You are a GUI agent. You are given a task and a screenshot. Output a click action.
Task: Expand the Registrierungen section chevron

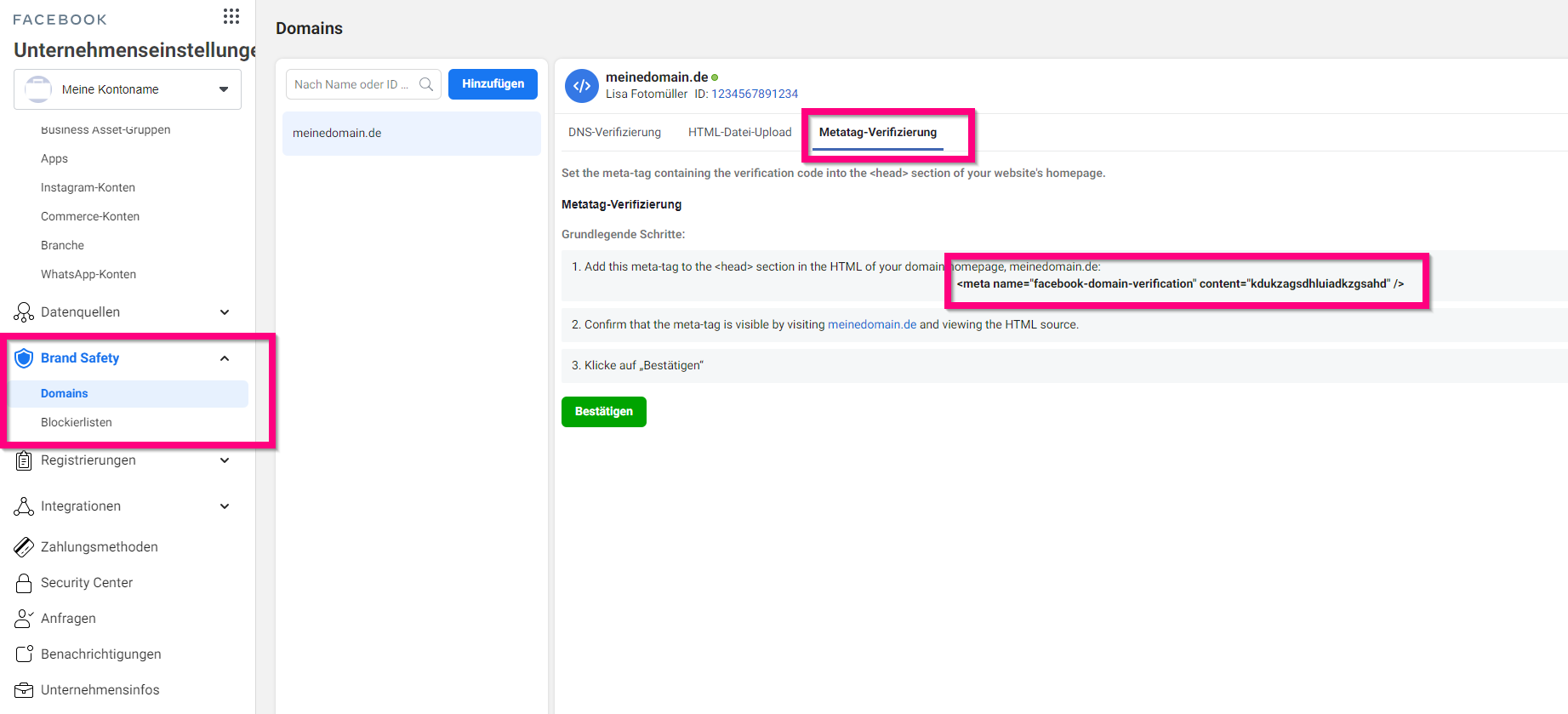pos(225,460)
